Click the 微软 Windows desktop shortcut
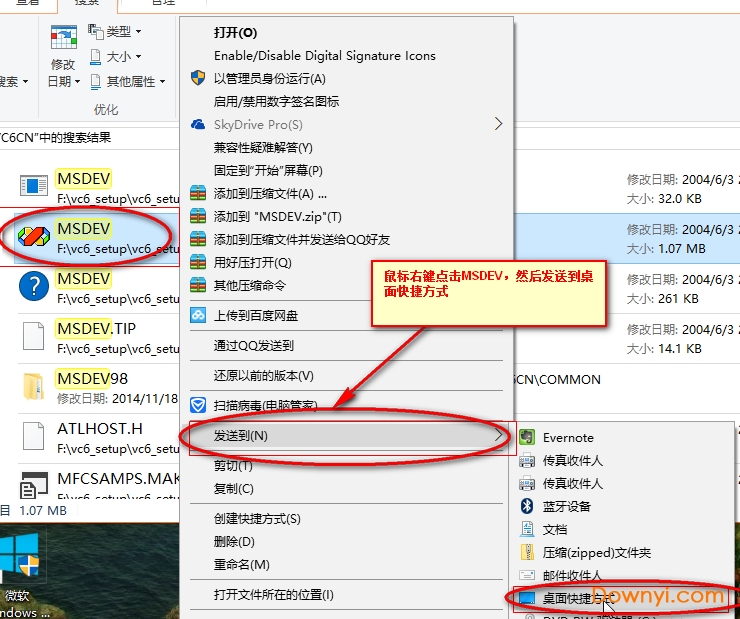Image resolution: width=740 pixels, height=619 pixels. tap(21, 572)
